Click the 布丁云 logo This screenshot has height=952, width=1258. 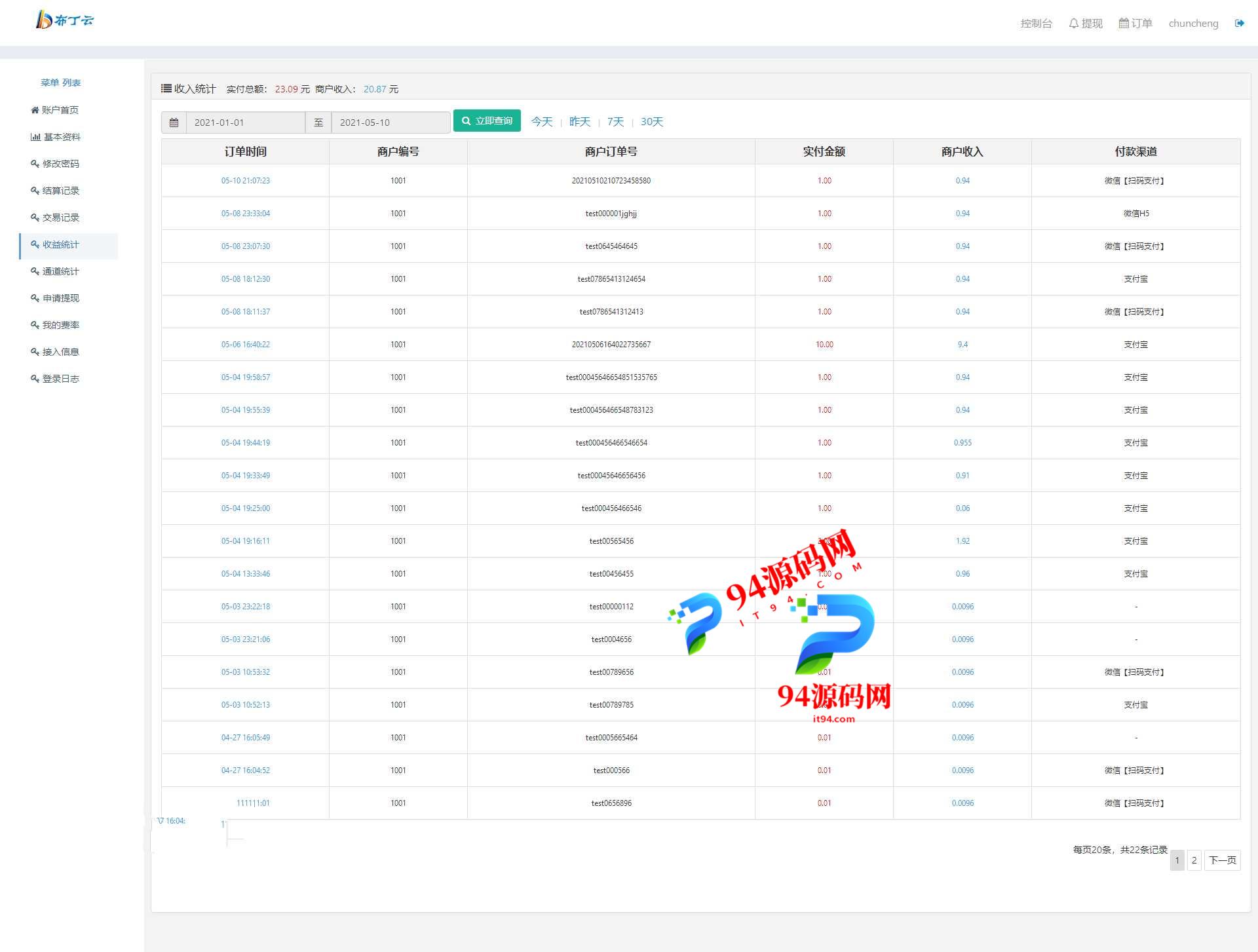[65, 20]
